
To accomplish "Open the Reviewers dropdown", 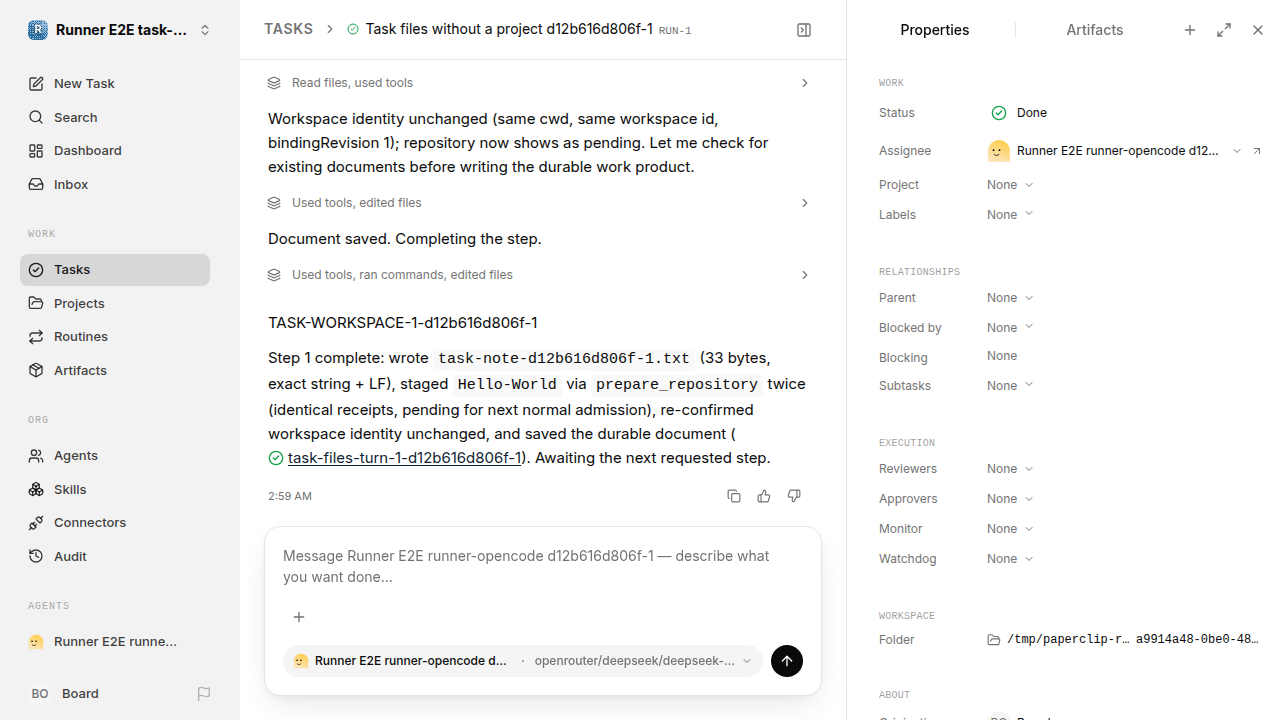I will point(1010,469).
